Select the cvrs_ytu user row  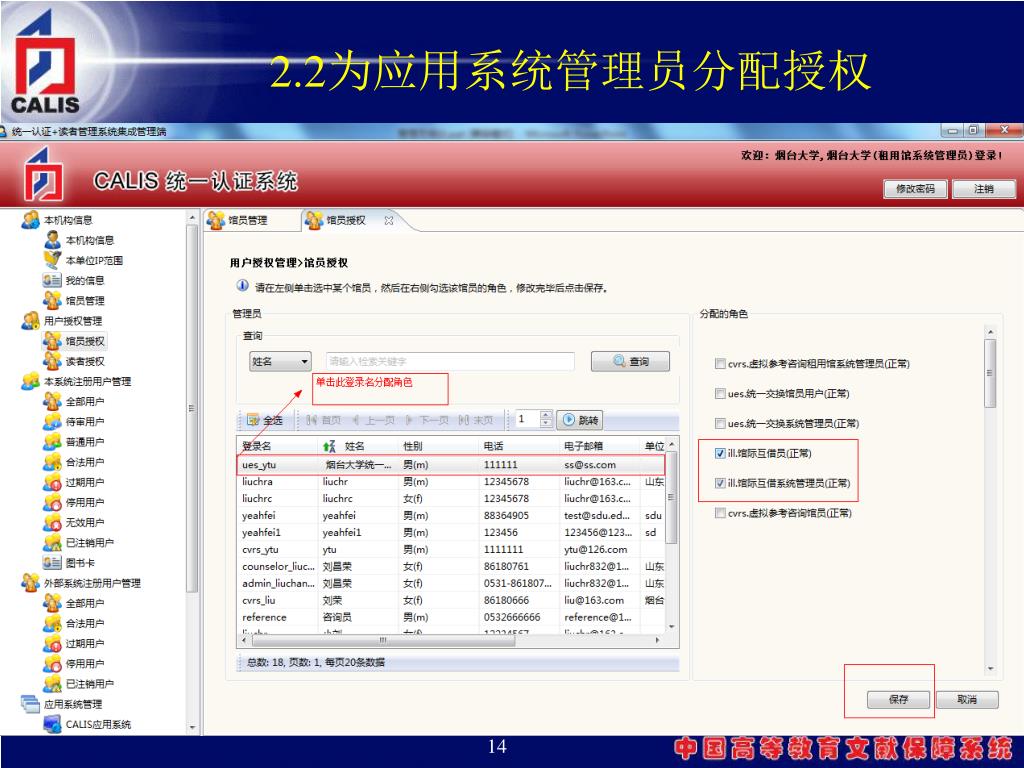[451, 549]
